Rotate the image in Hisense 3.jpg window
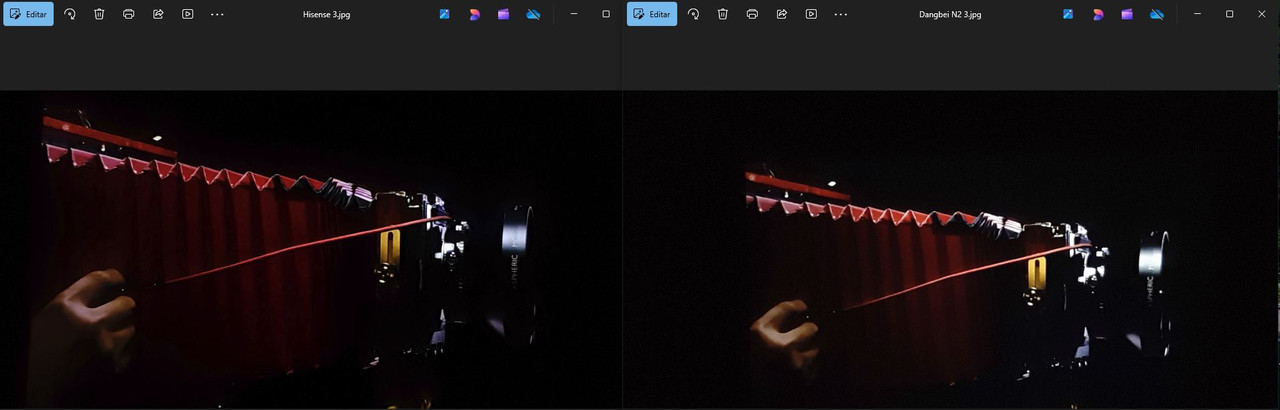 69,14
